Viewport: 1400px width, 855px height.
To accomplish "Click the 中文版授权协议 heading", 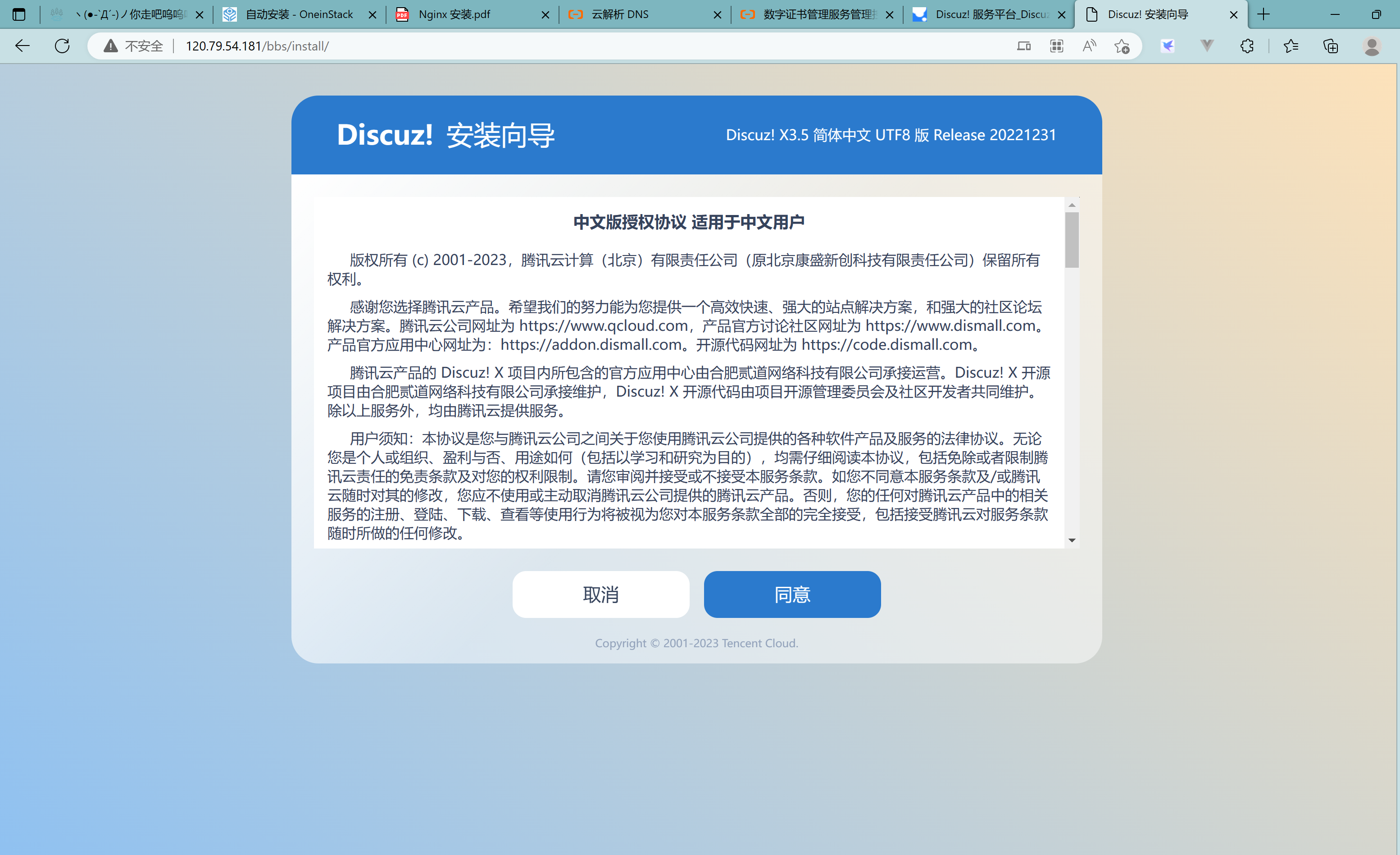I will coord(689,222).
